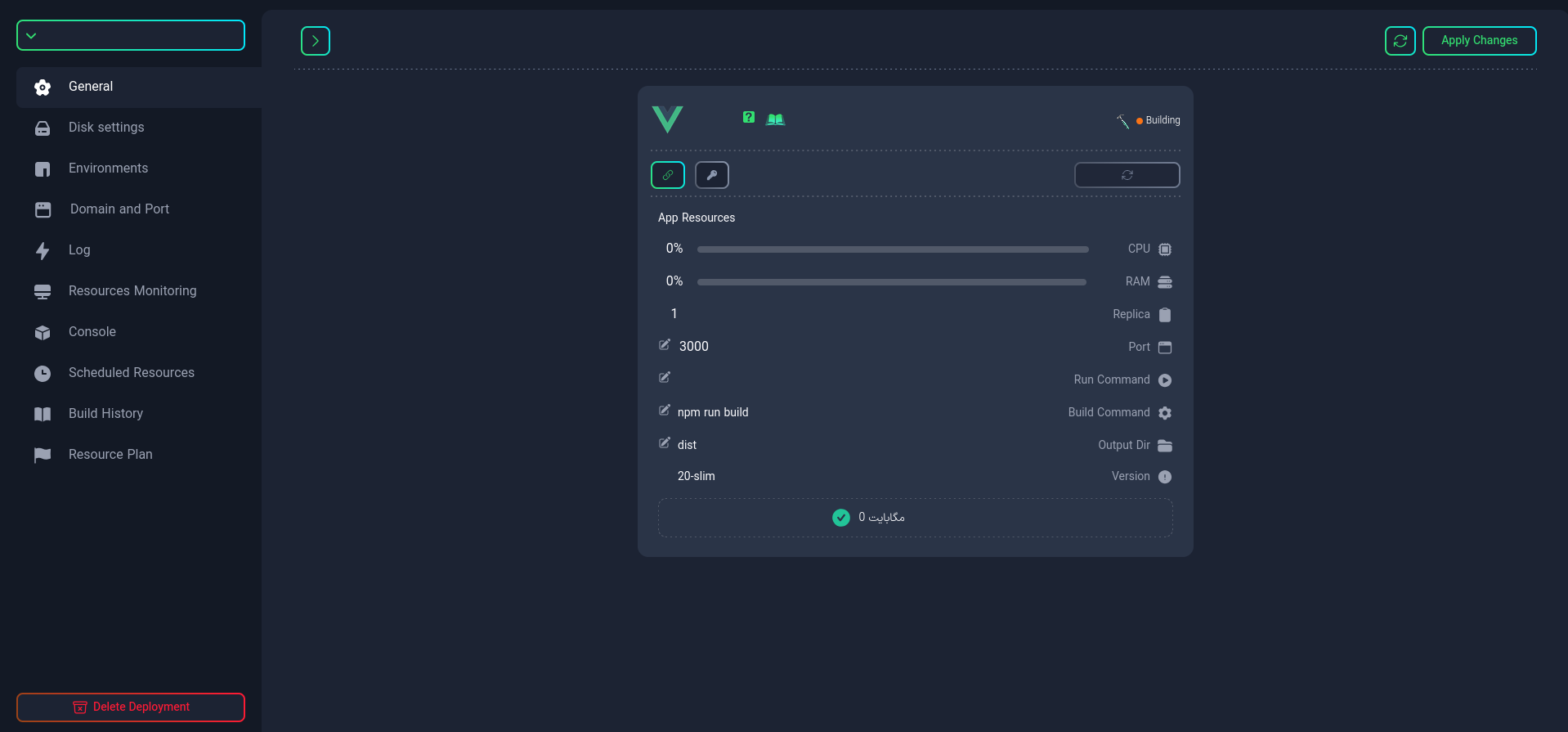Image resolution: width=1568 pixels, height=732 pixels.
Task: Click the Run Command play icon
Action: [1165, 380]
